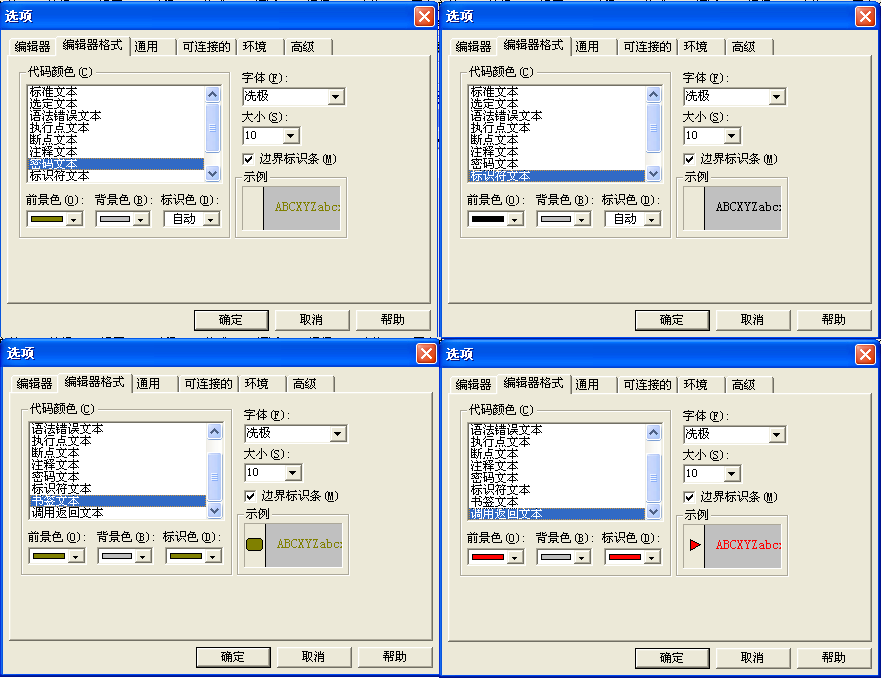Open 字体 dropdown in the 密码文本-selected dialog
881x678 pixels.
pos(335,97)
